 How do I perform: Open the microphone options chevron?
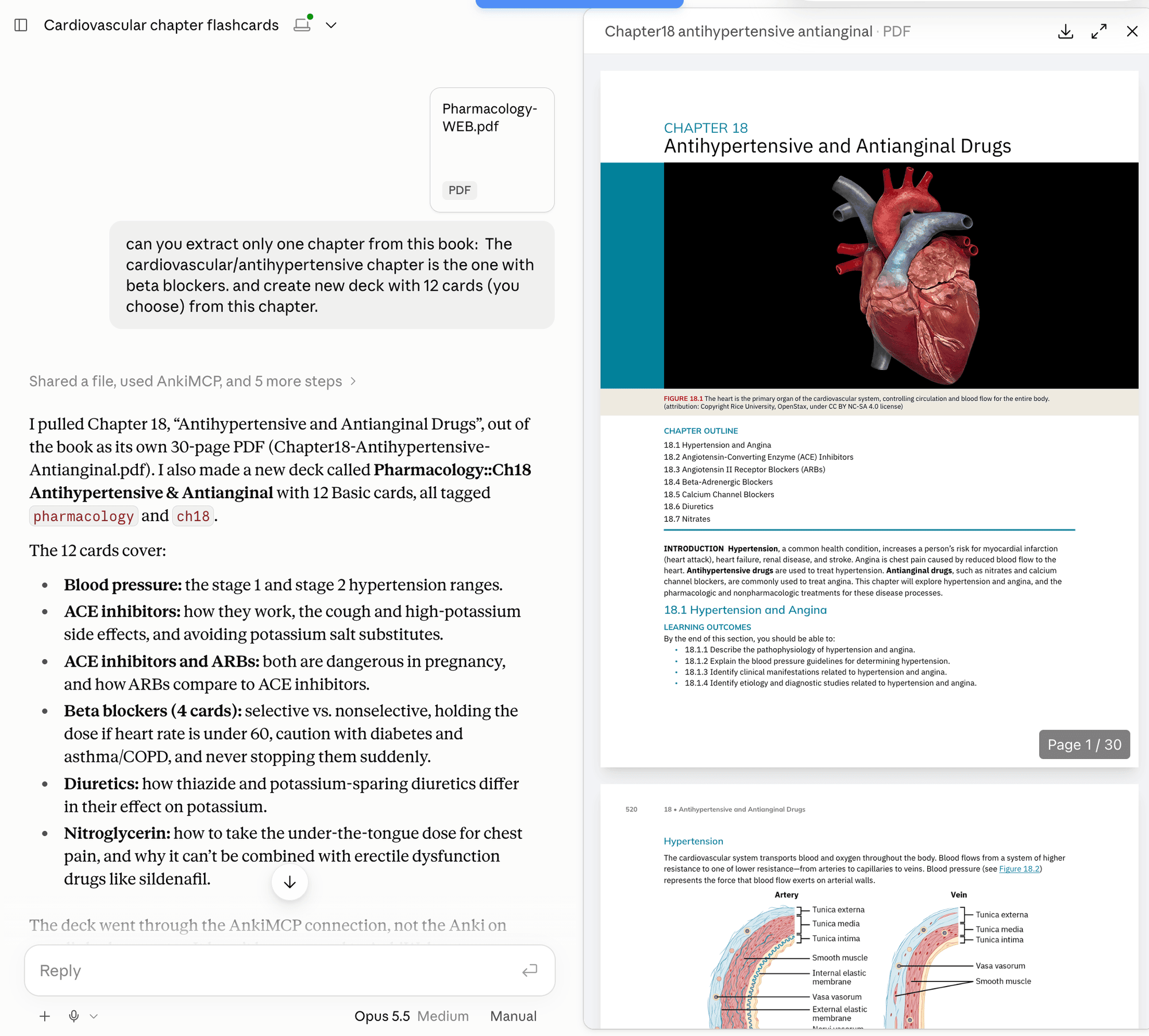click(94, 1016)
